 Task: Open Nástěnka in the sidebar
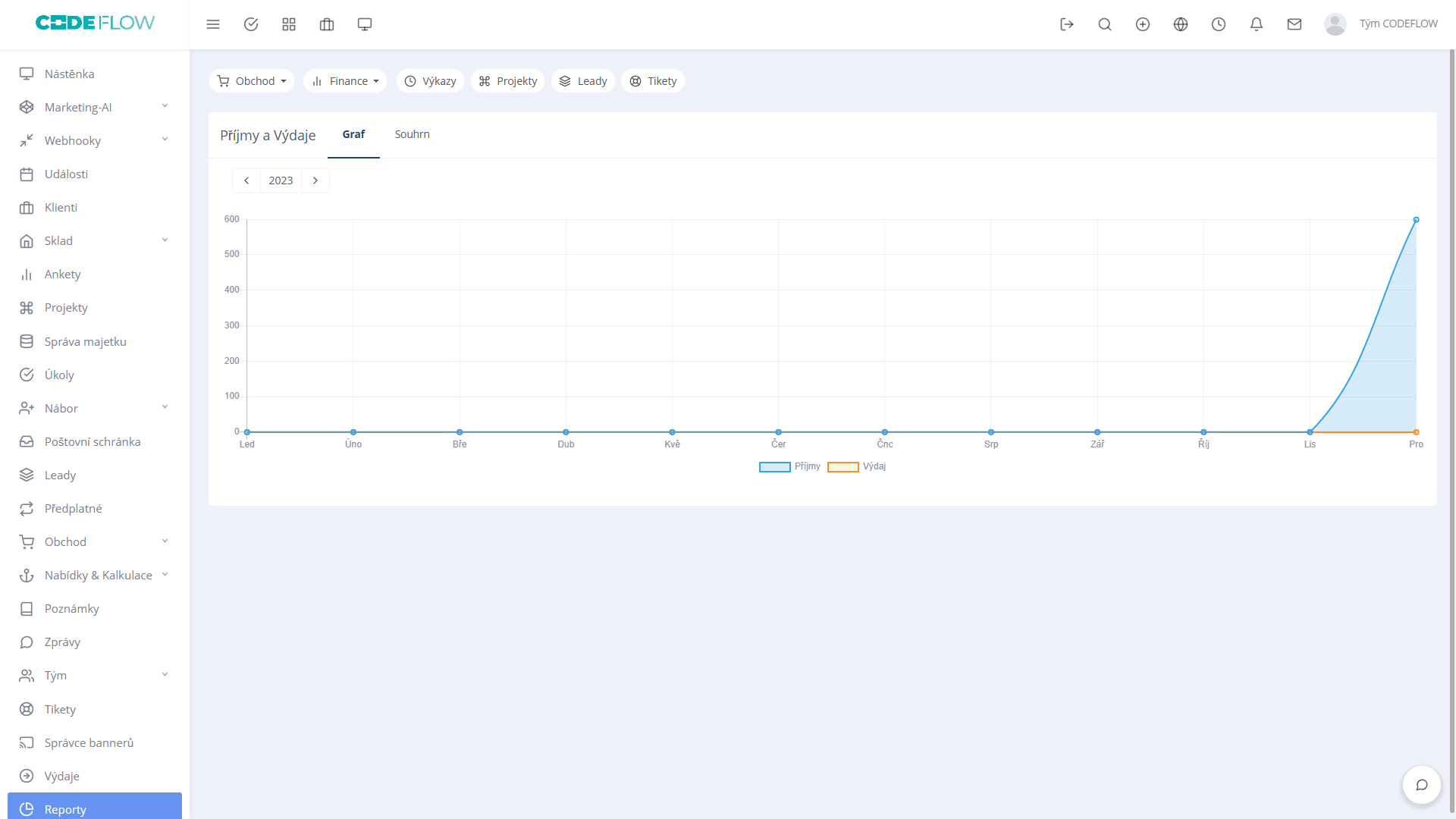point(95,74)
